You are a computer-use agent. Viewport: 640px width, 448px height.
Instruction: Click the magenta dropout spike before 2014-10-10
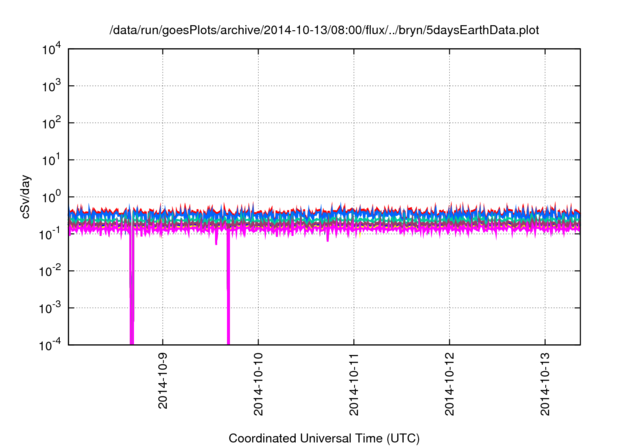(x=228, y=288)
